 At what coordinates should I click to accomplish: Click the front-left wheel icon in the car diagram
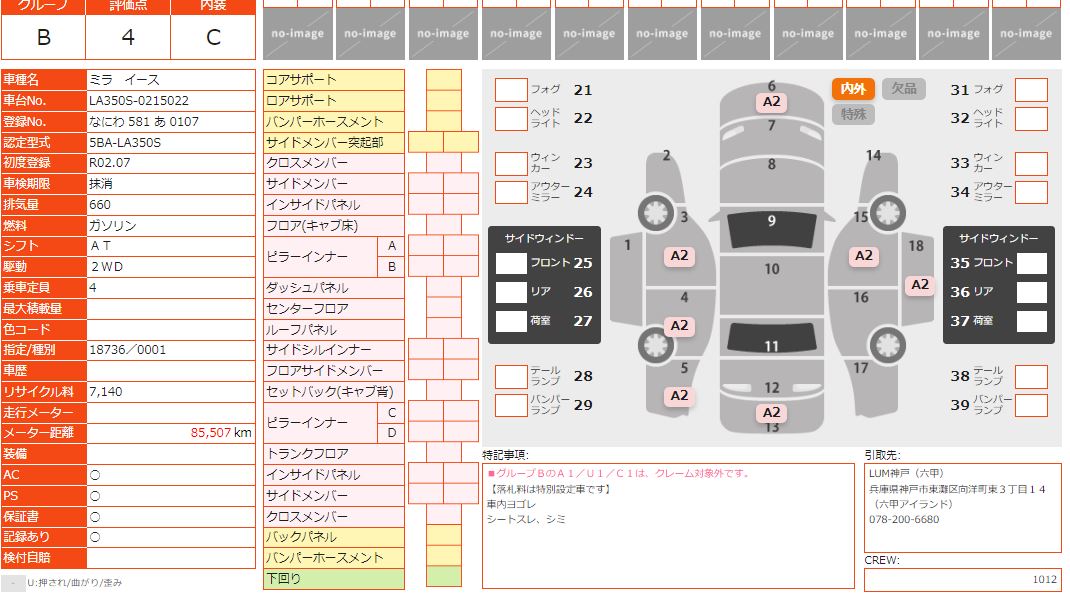click(x=657, y=212)
